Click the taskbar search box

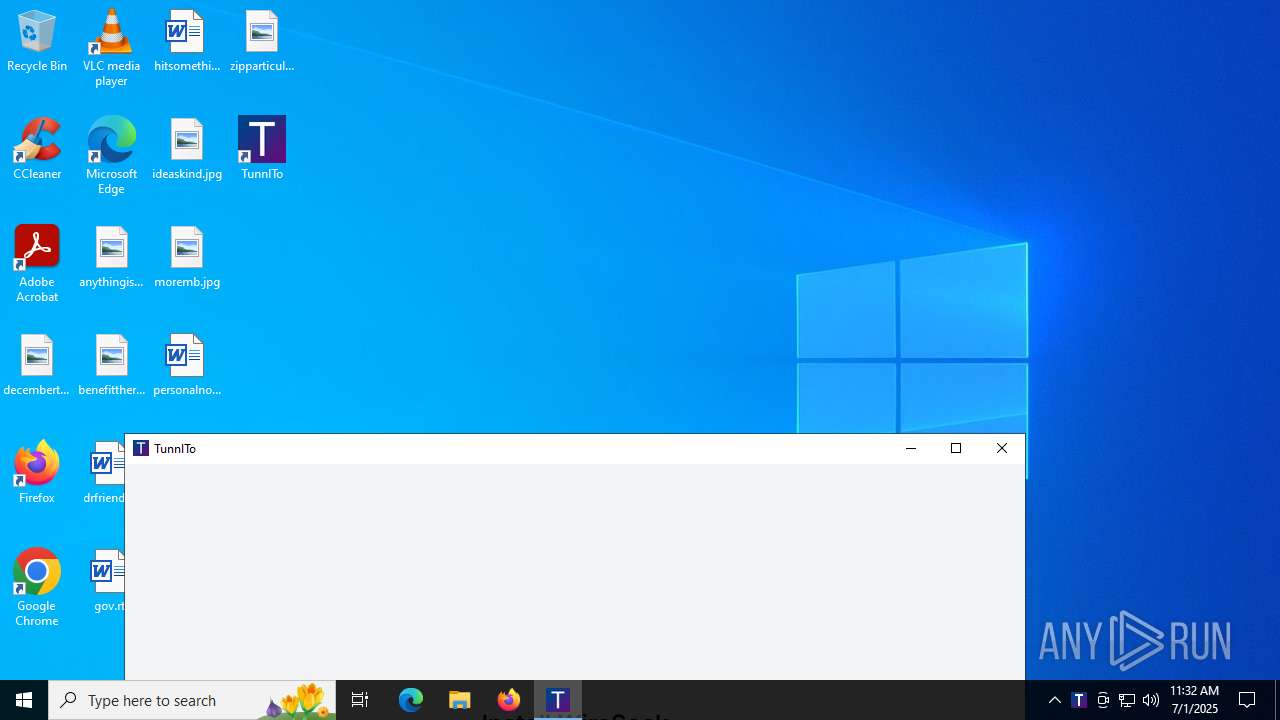pyautogui.click(x=192, y=700)
